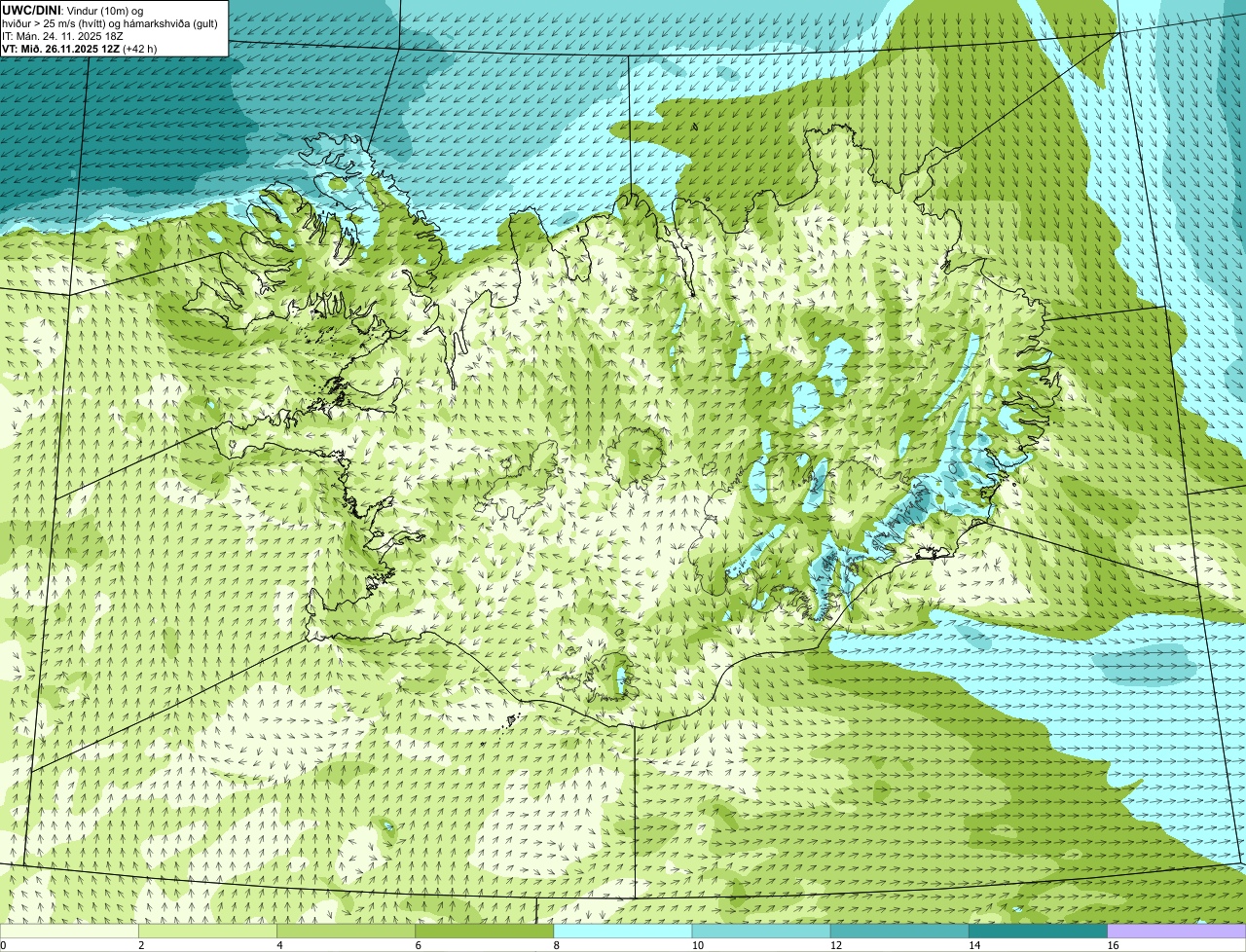Viewport: 1246px width, 952px height.
Task: Click the 14–16 m/s dark teal legend swatch
Action: click(x=1038, y=931)
